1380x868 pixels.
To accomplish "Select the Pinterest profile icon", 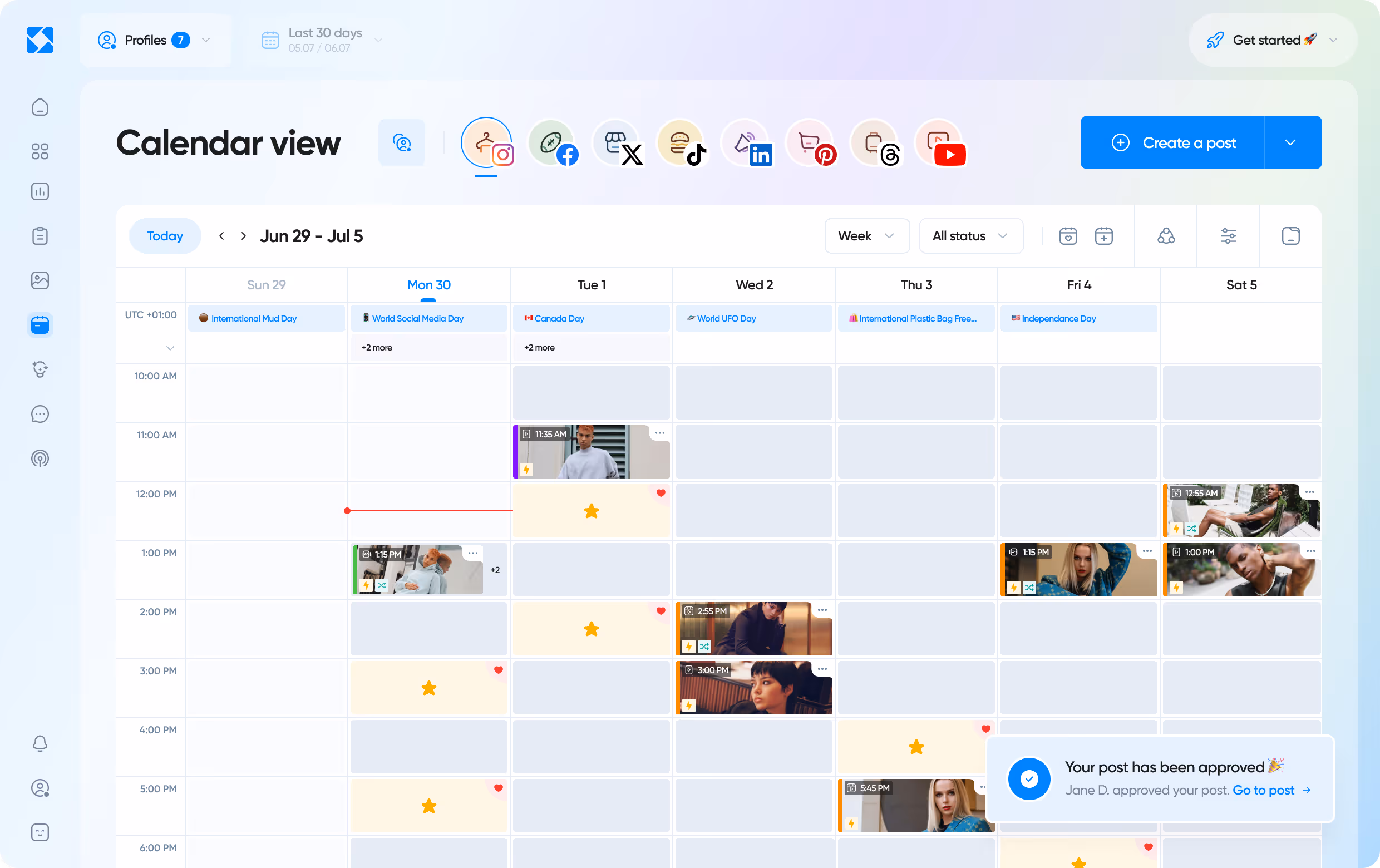I will click(811, 143).
